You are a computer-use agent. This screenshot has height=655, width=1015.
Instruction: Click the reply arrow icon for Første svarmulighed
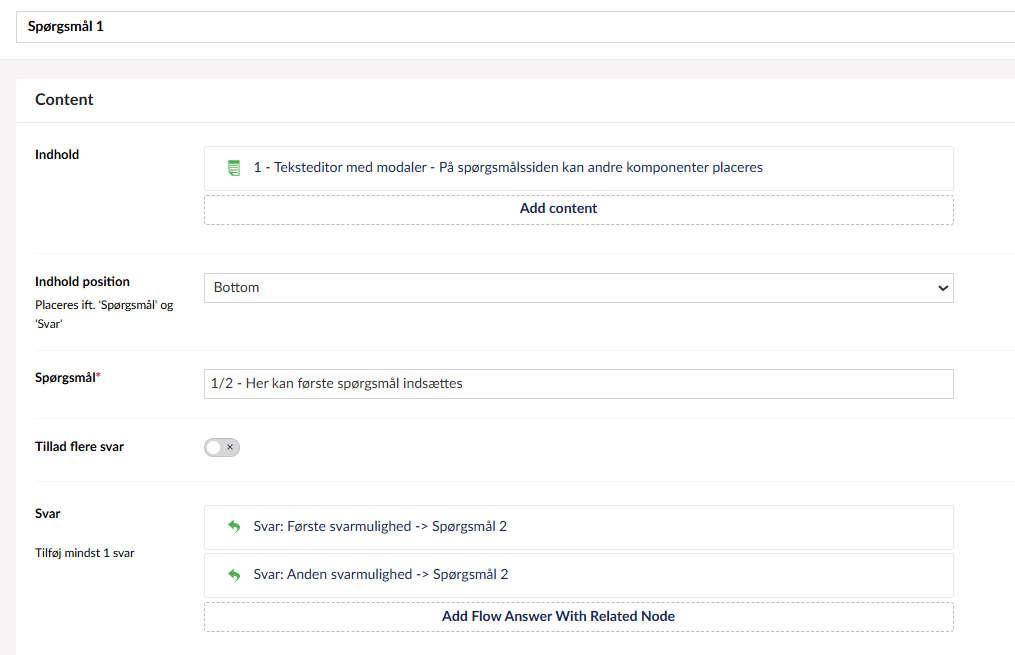click(234, 527)
